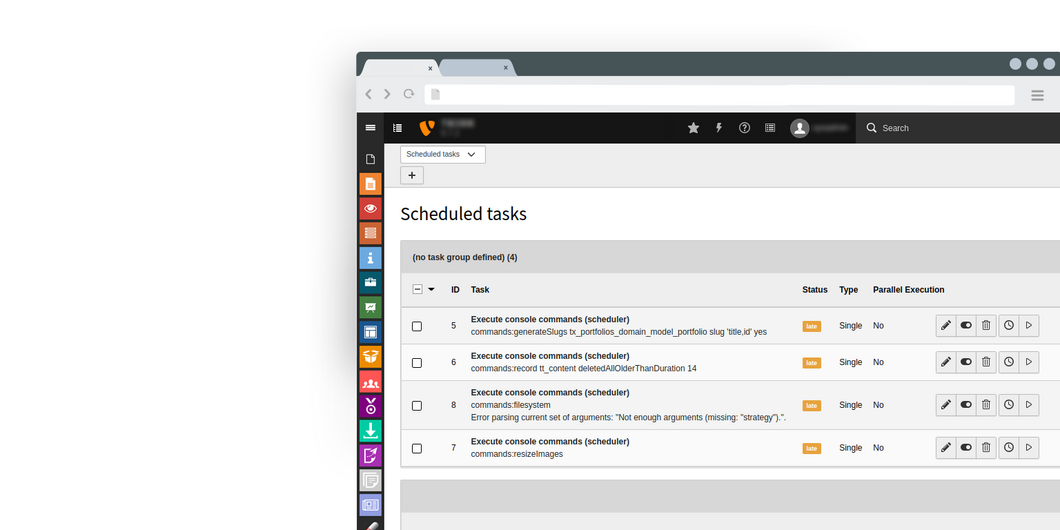Open the red users group module icon
Screen dimensions: 1060x530
370,381
